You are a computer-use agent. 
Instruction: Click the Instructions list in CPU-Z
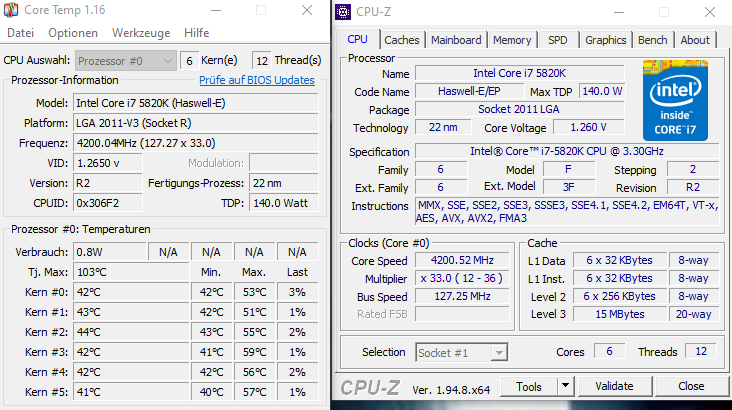567,212
